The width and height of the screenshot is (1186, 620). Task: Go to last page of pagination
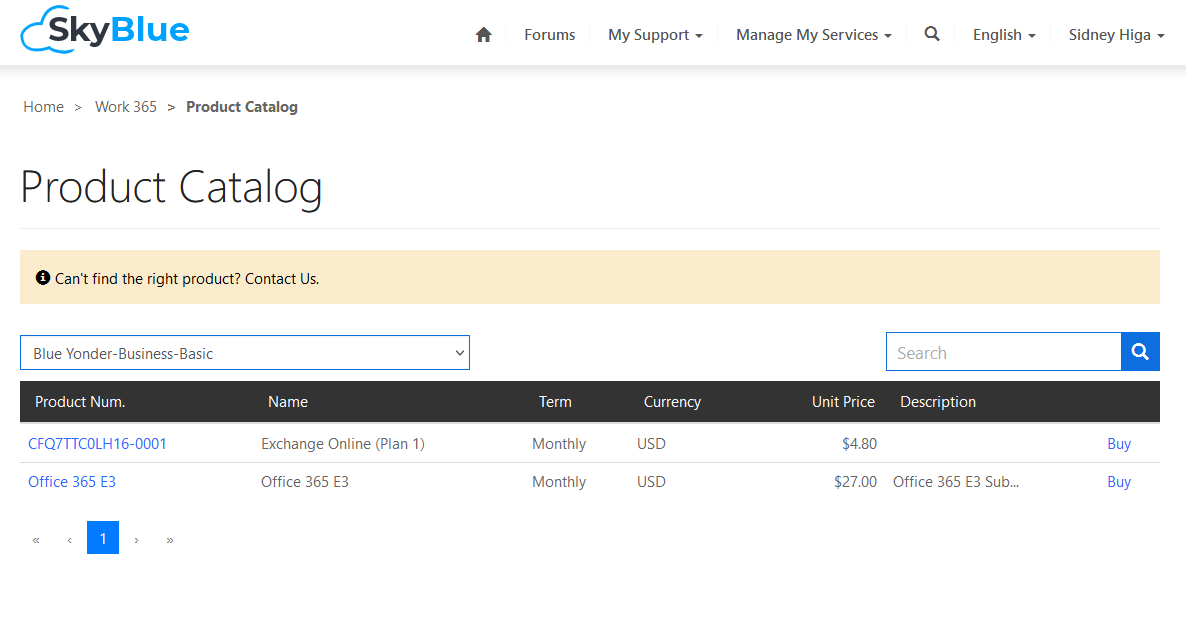(170, 539)
